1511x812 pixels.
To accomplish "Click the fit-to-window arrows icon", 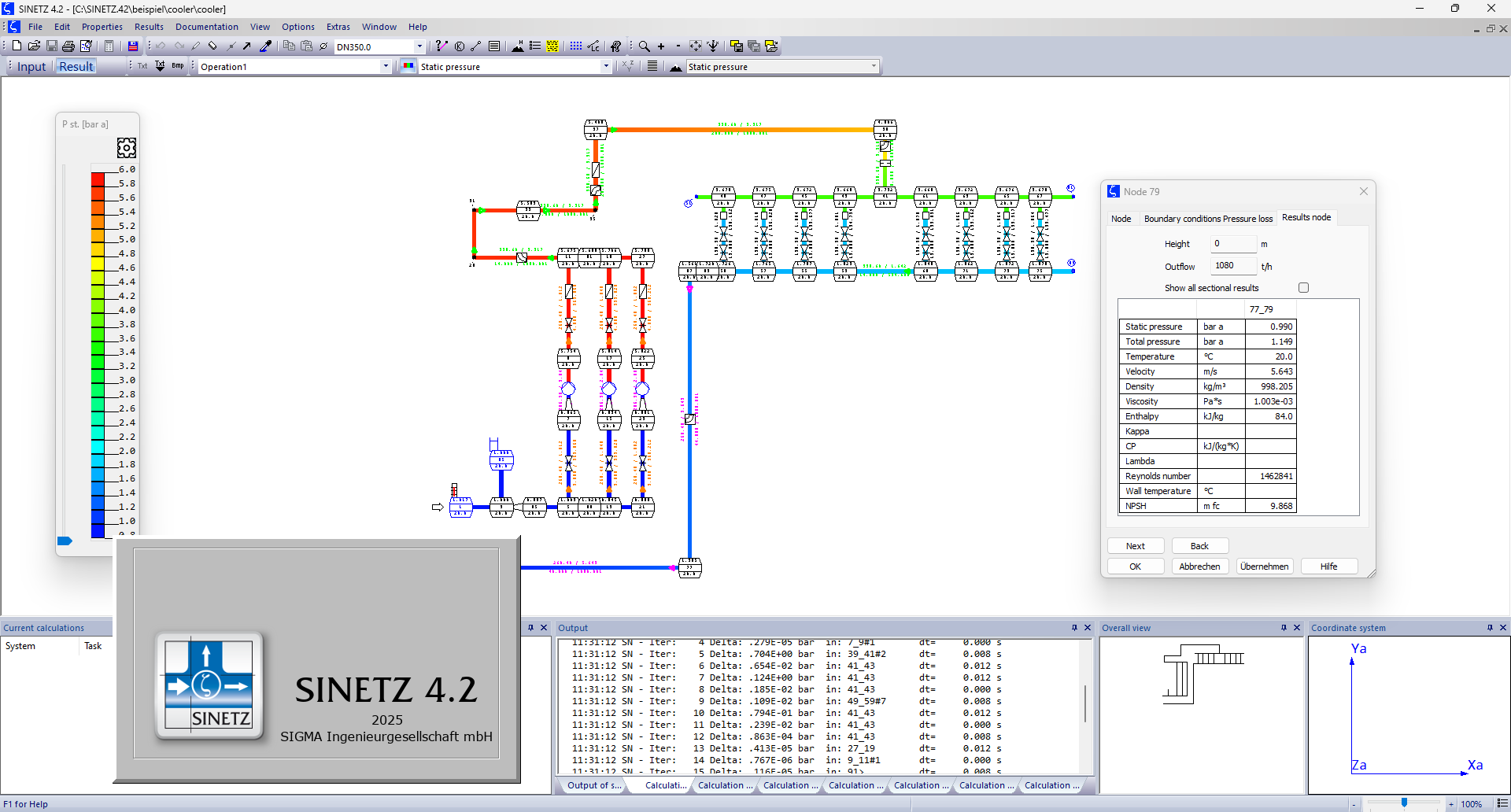I will (696, 46).
